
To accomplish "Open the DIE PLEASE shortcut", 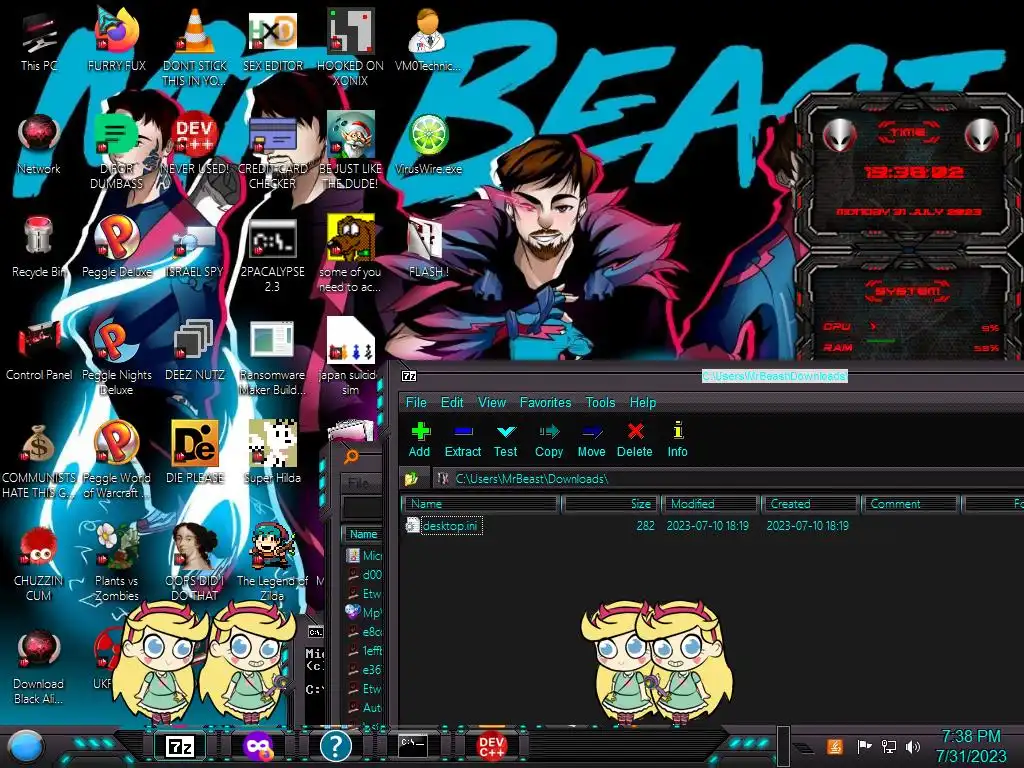I will 195,452.
